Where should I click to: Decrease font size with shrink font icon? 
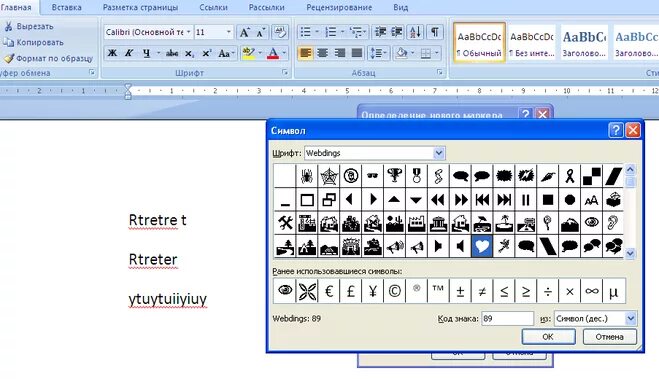tap(261, 32)
